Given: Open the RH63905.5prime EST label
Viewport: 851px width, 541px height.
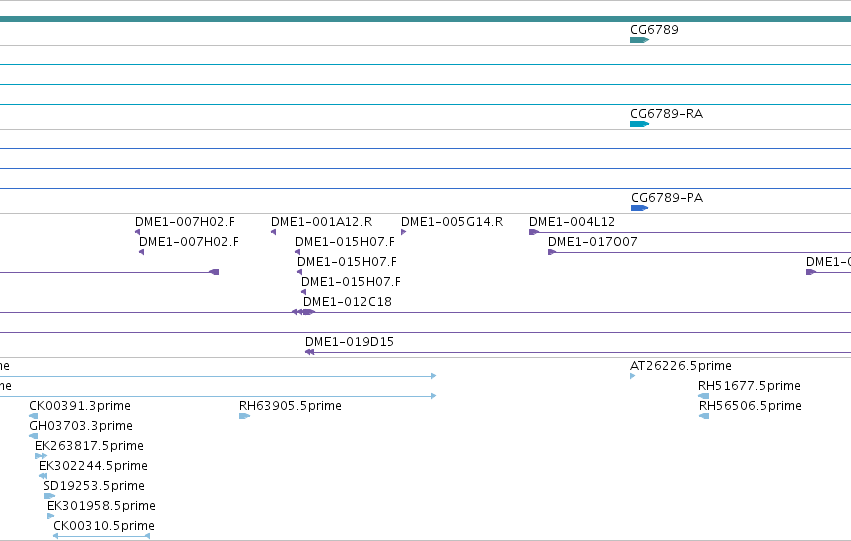Looking at the screenshot, I should click(x=290, y=406).
